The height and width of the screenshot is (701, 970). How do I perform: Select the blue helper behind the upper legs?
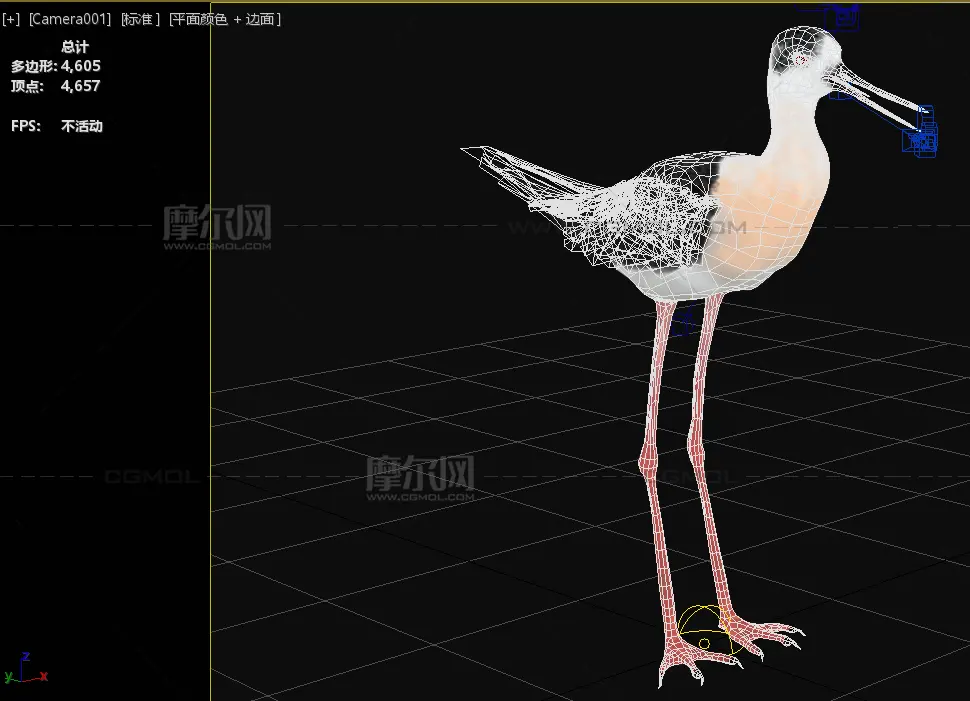[682, 320]
